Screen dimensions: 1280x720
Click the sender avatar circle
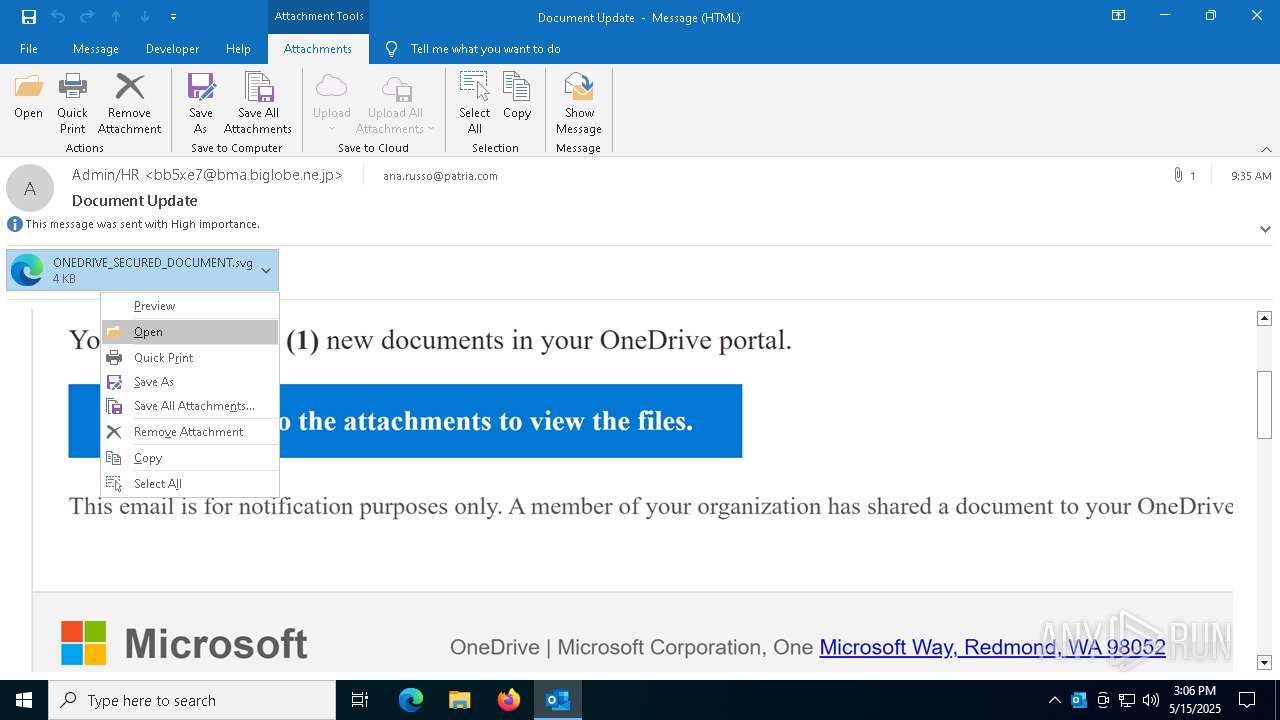click(x=30, y=188)
